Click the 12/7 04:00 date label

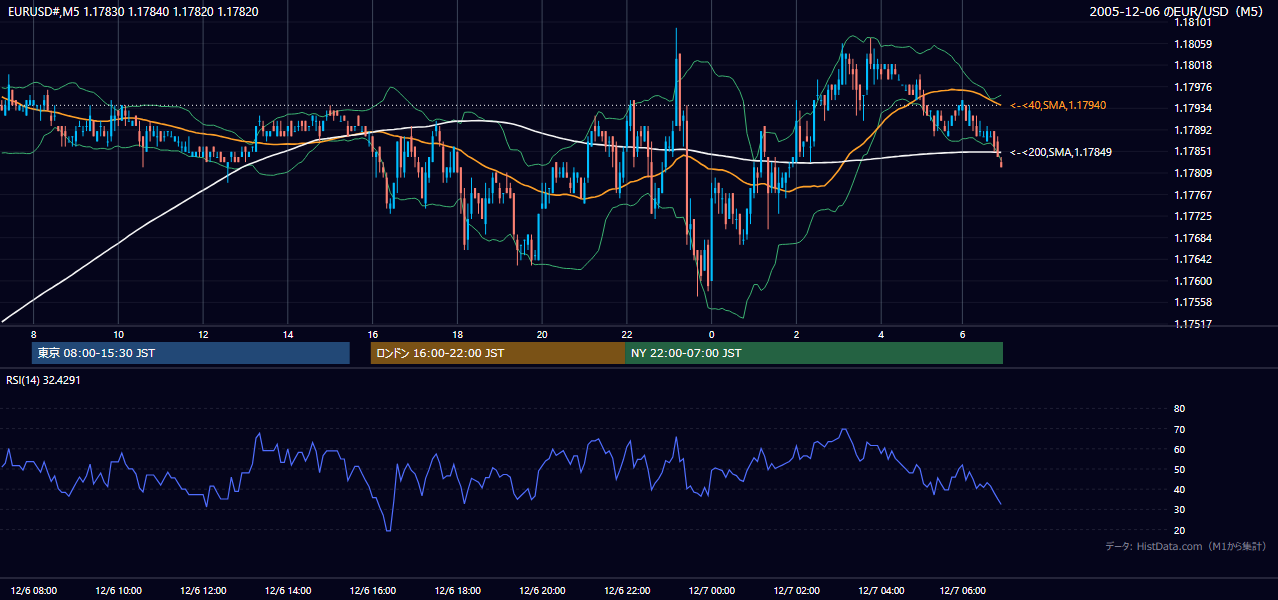(x=882, y=591)
